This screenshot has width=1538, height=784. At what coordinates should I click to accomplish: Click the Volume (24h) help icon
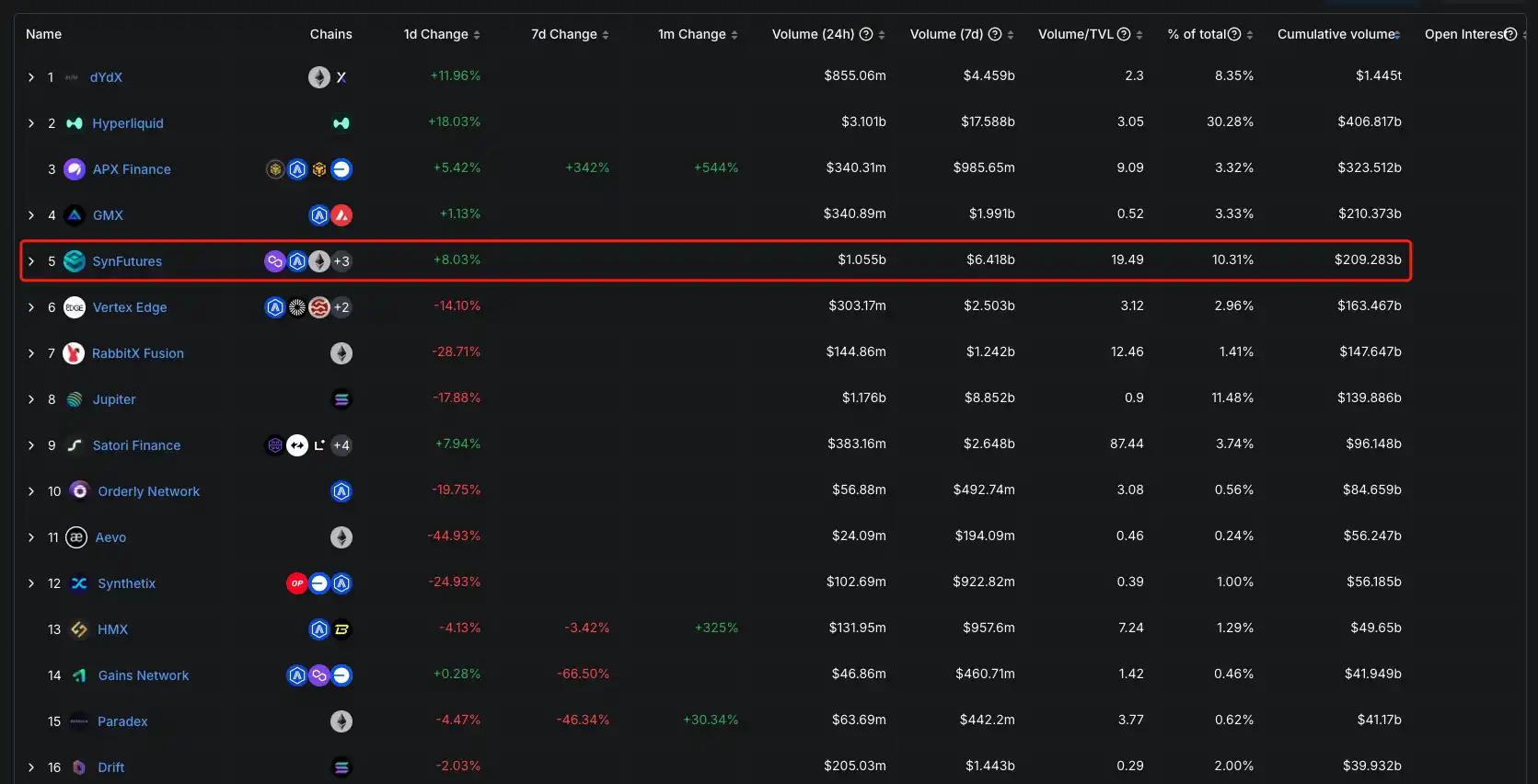click(x=865, y=34)
